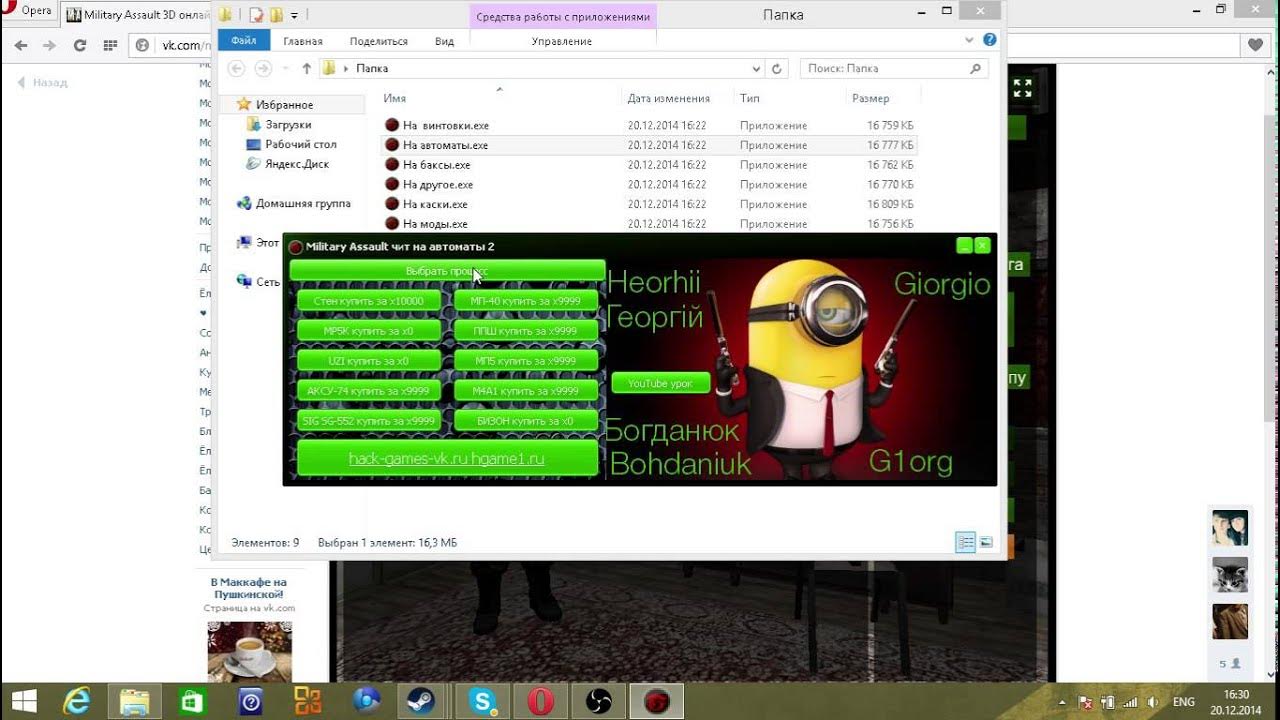Click MP5K купить за x0 button
The image size is (1280, 720).
[x=369, y=331]
